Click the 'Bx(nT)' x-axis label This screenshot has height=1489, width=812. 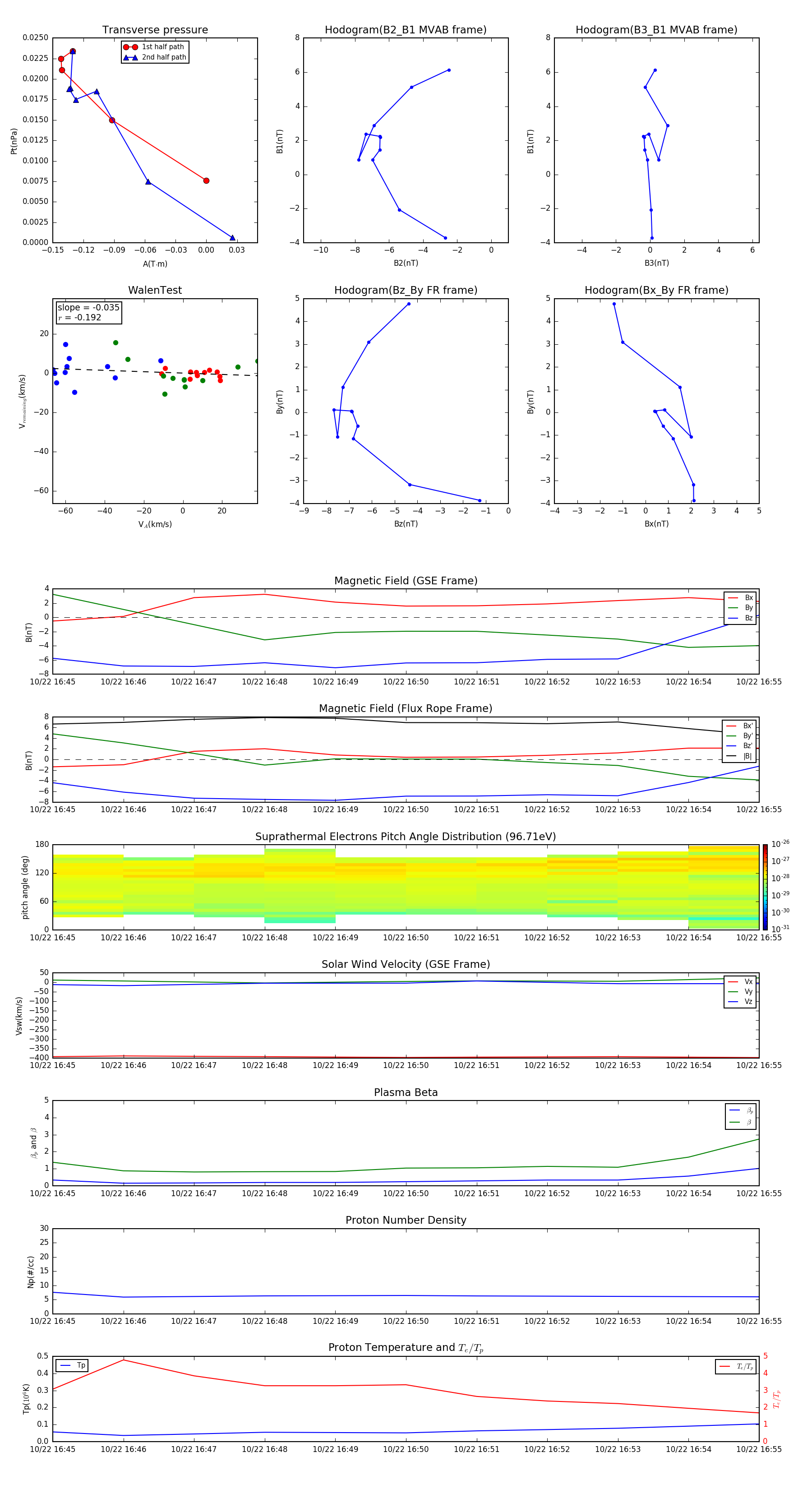[x=656, y=524]
